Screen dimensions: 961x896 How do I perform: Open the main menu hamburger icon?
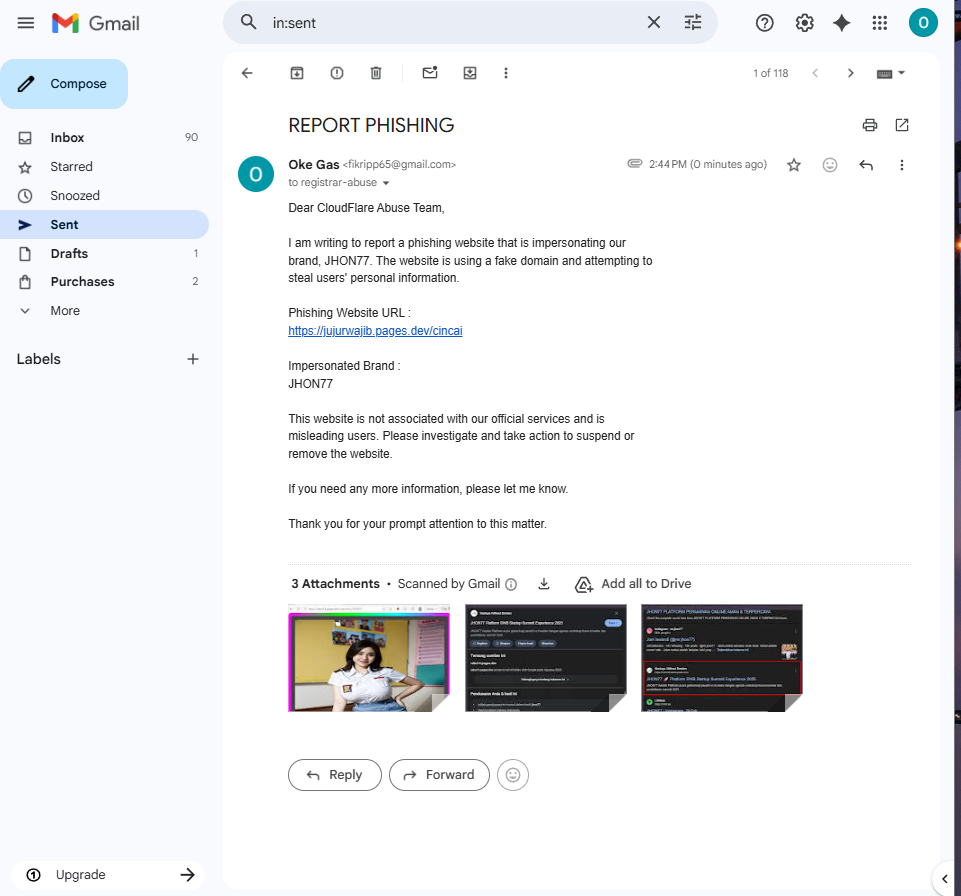click(26, 23)
